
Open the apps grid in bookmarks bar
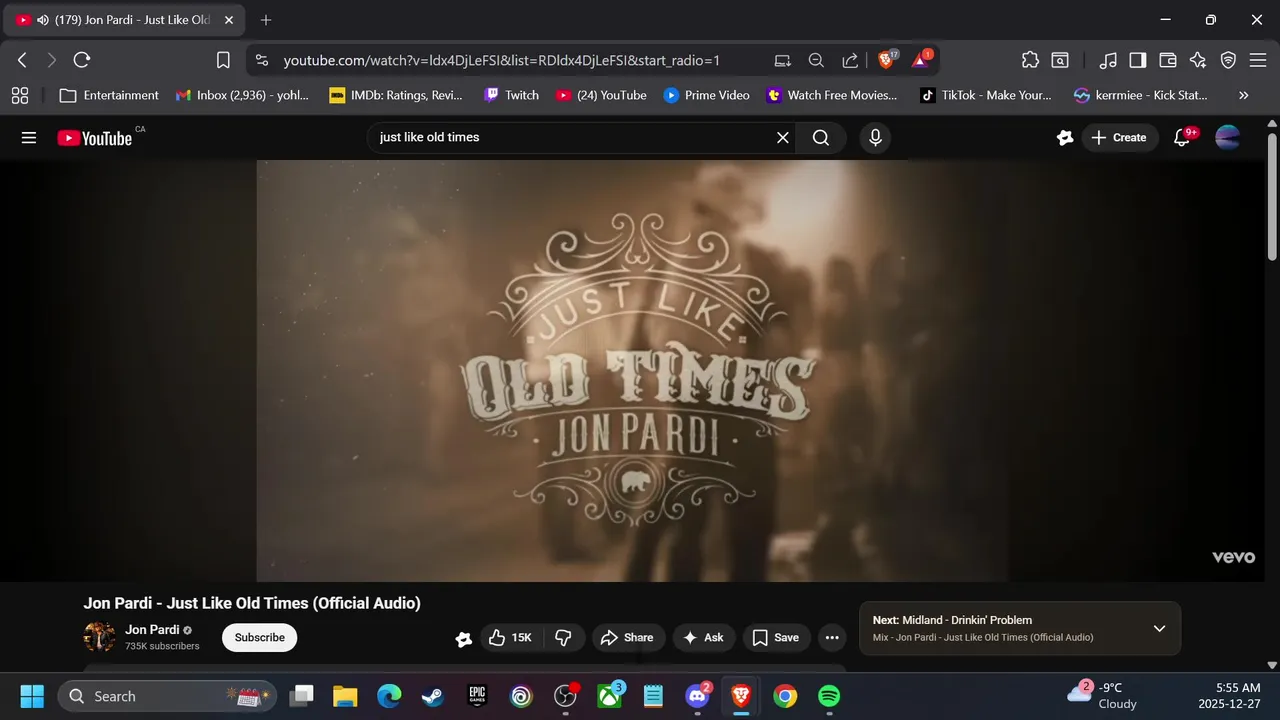click(x=20, y=96)
